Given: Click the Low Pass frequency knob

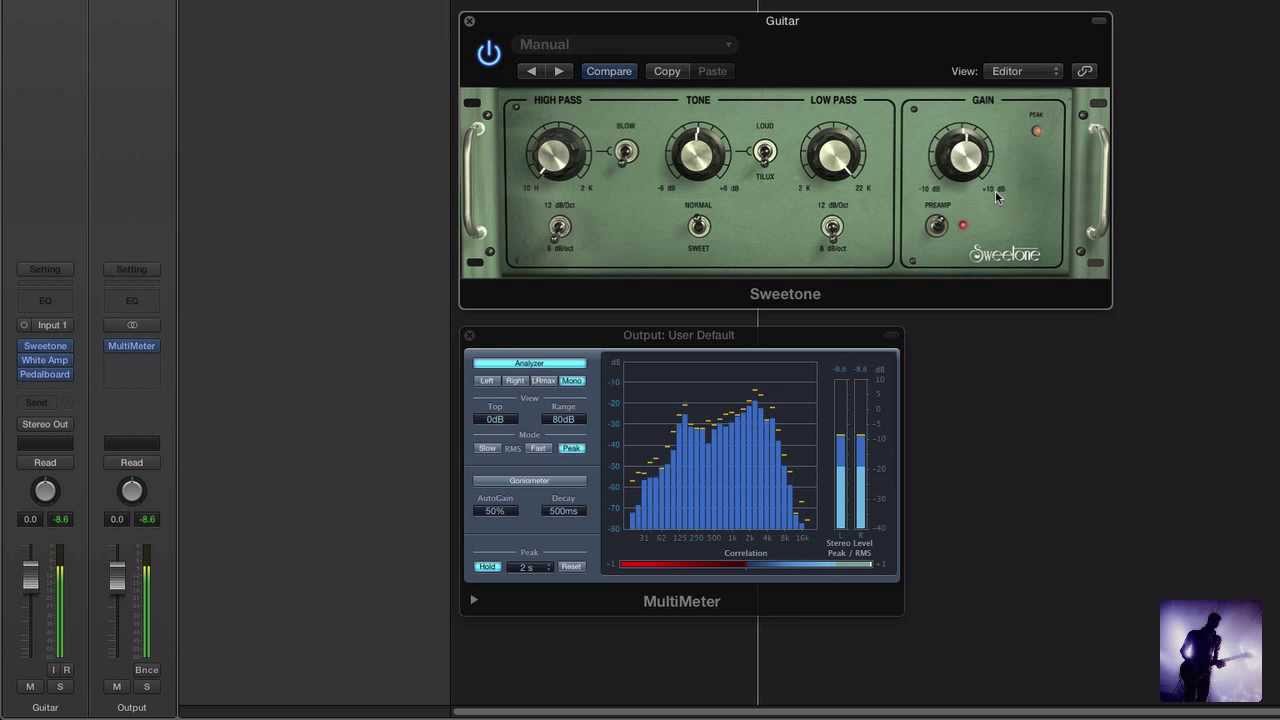Looking at the screenshot, I should 833,154.
